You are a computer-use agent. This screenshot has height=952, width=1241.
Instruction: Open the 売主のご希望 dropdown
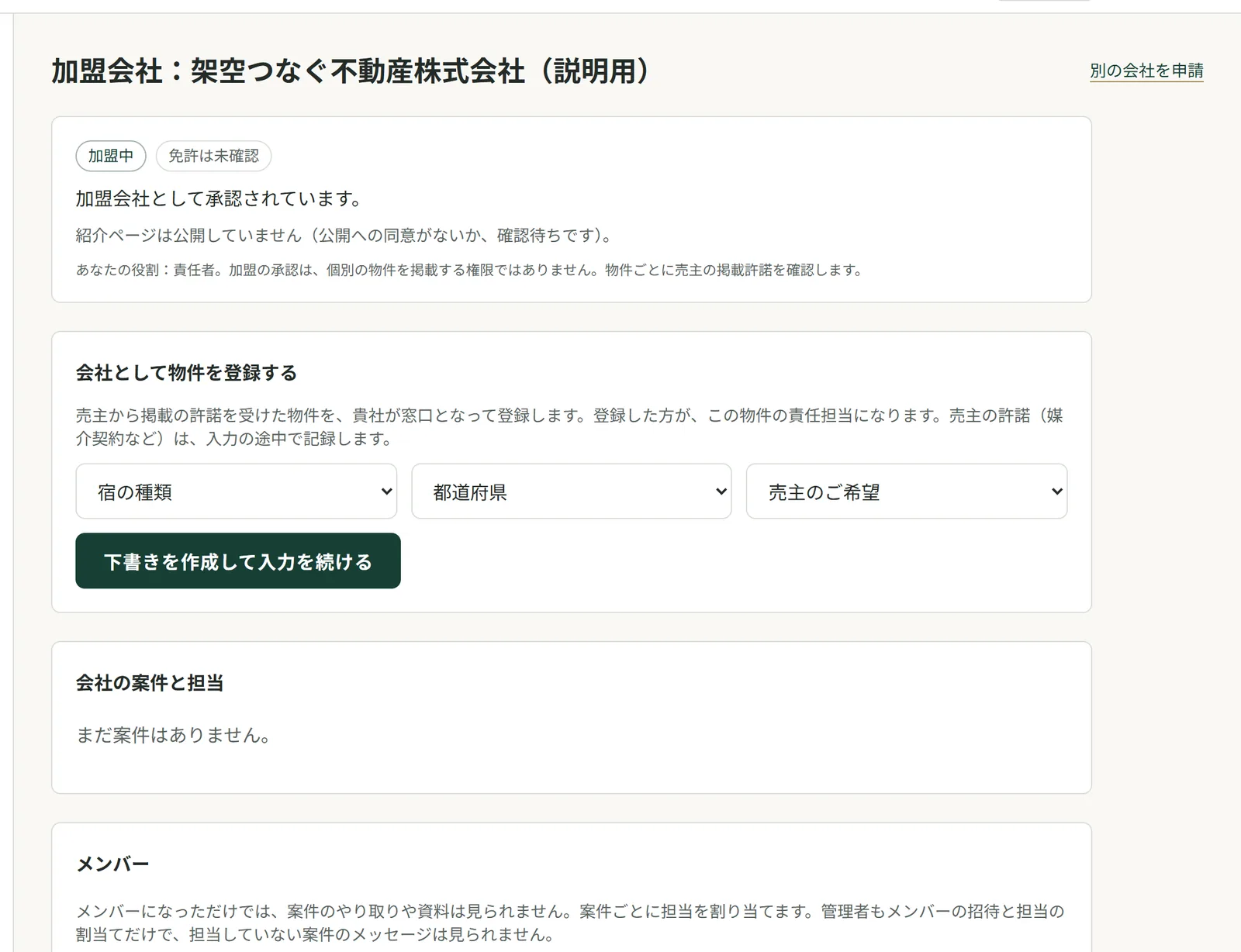907,492
